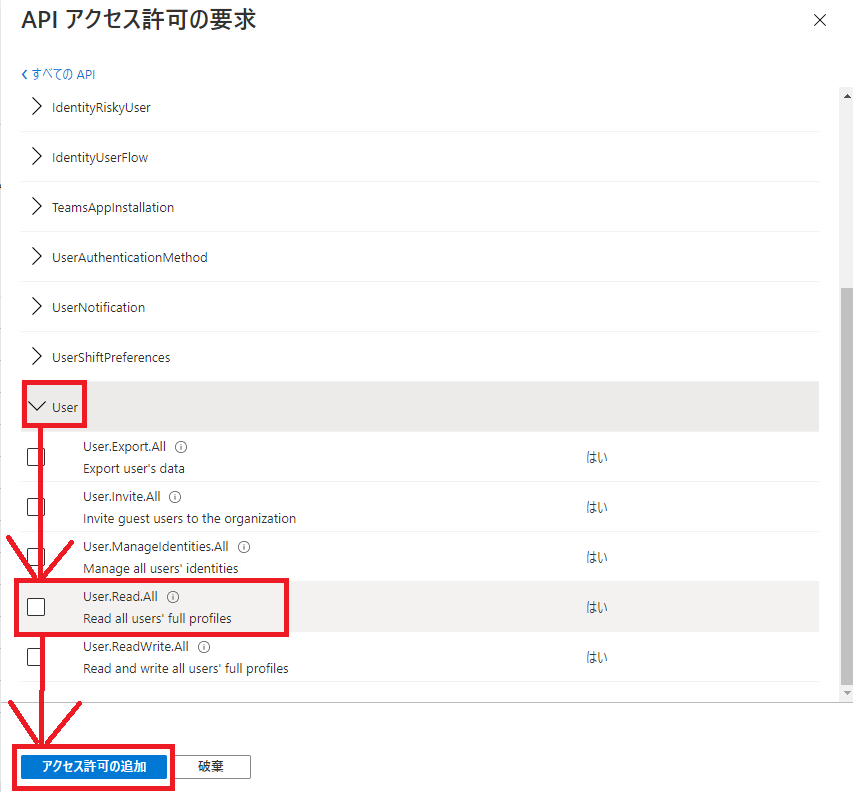Click the info icon beside User.ReadWrite.All
This screenshot has width=853, height=792.
pos(203,646)
